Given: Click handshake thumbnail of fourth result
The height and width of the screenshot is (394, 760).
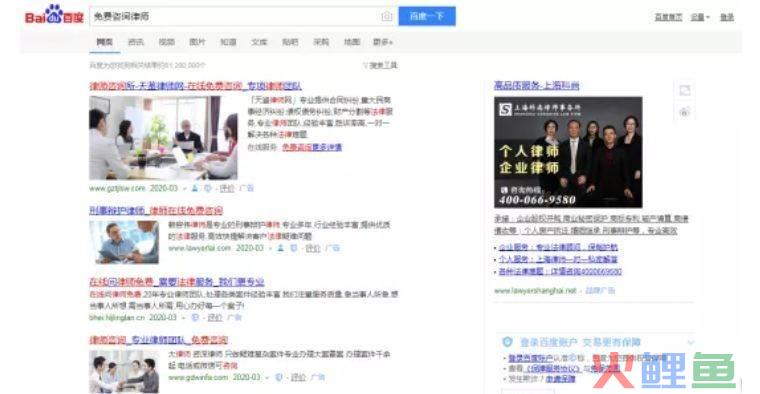Looking at the screenshot, I should coord(124,372).
